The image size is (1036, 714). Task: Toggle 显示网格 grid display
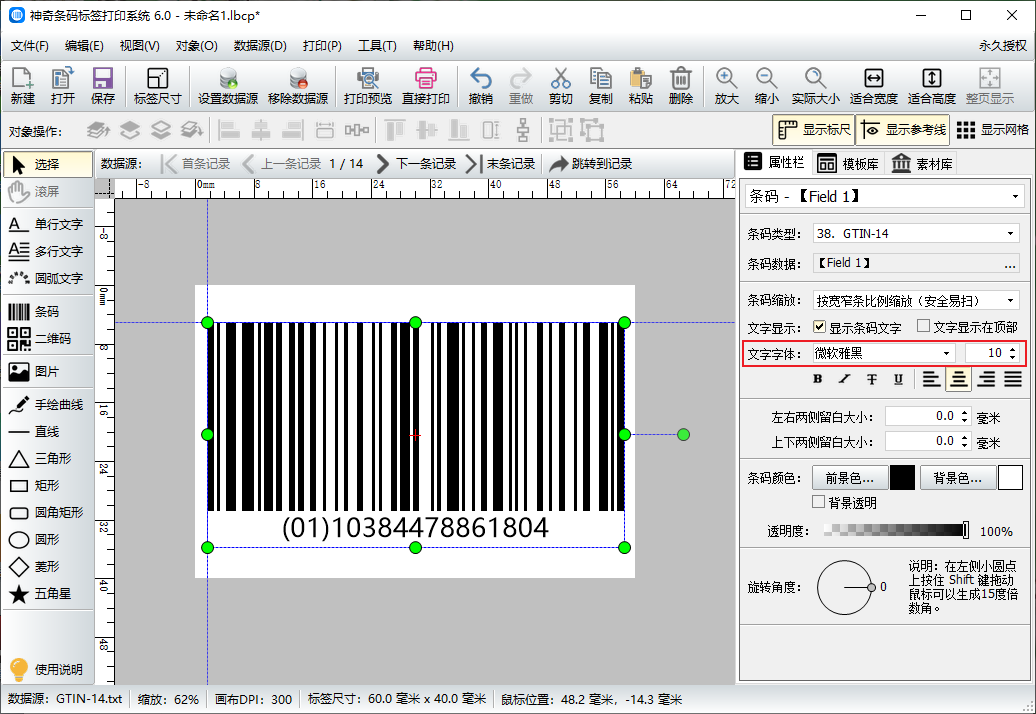coord(992,130)
